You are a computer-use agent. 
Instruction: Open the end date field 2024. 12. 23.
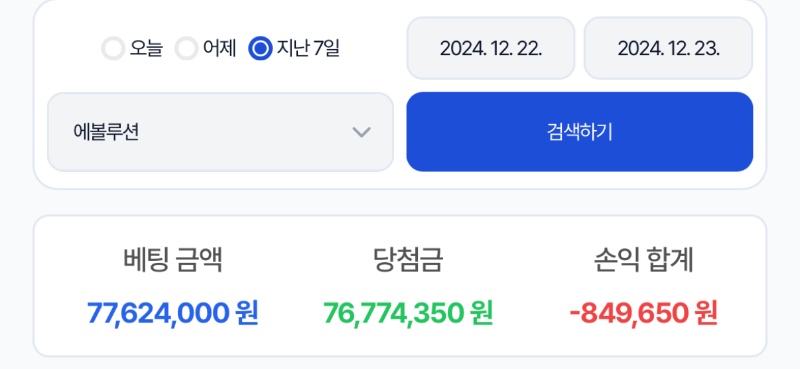click(668, 48)
